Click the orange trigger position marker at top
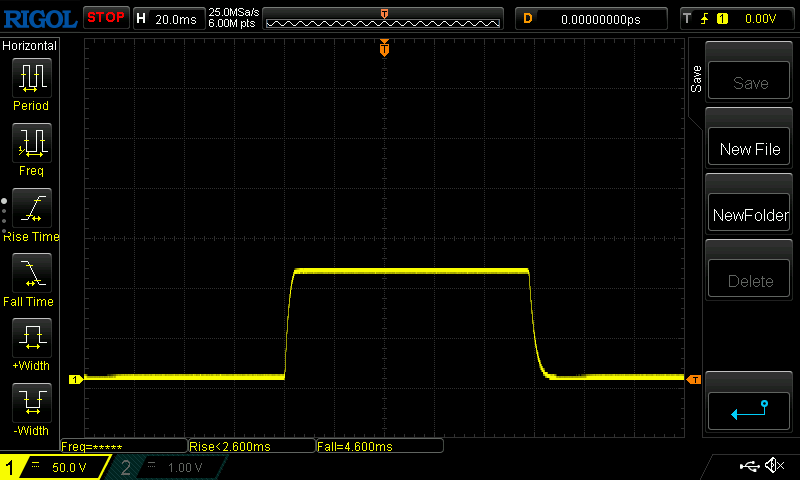 384,48
